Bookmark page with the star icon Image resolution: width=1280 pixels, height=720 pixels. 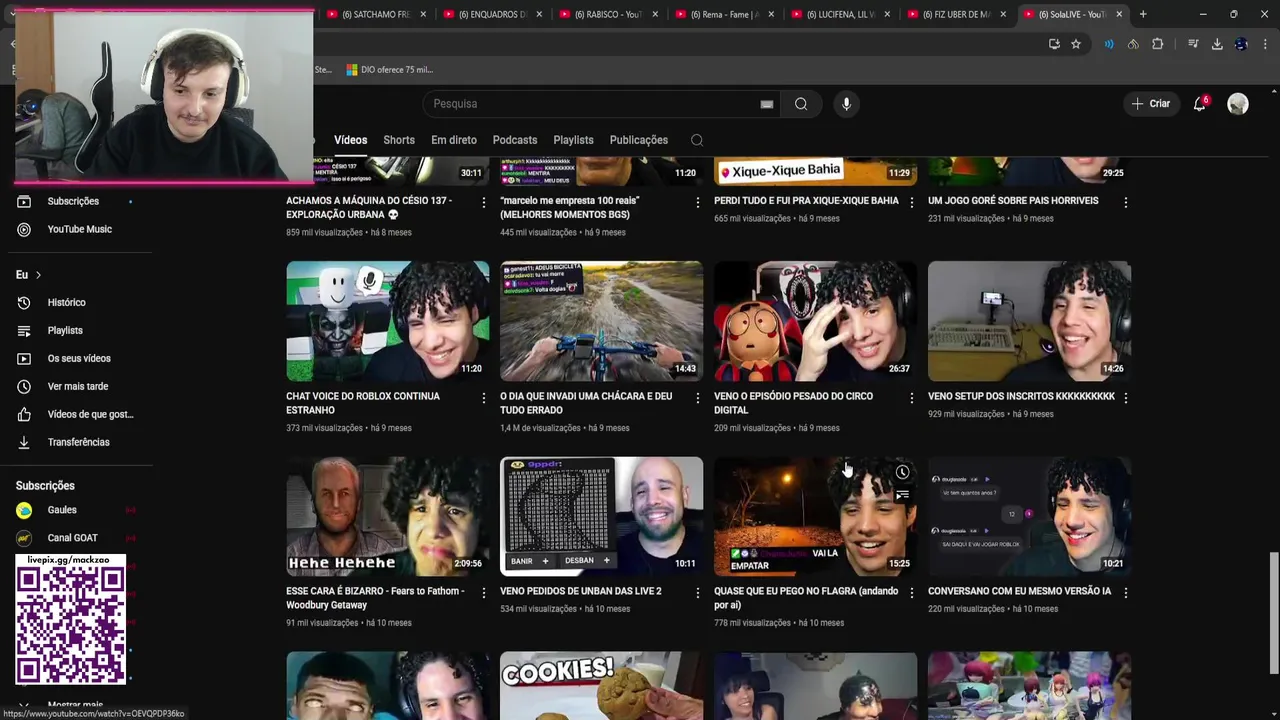coord(1076,44)
